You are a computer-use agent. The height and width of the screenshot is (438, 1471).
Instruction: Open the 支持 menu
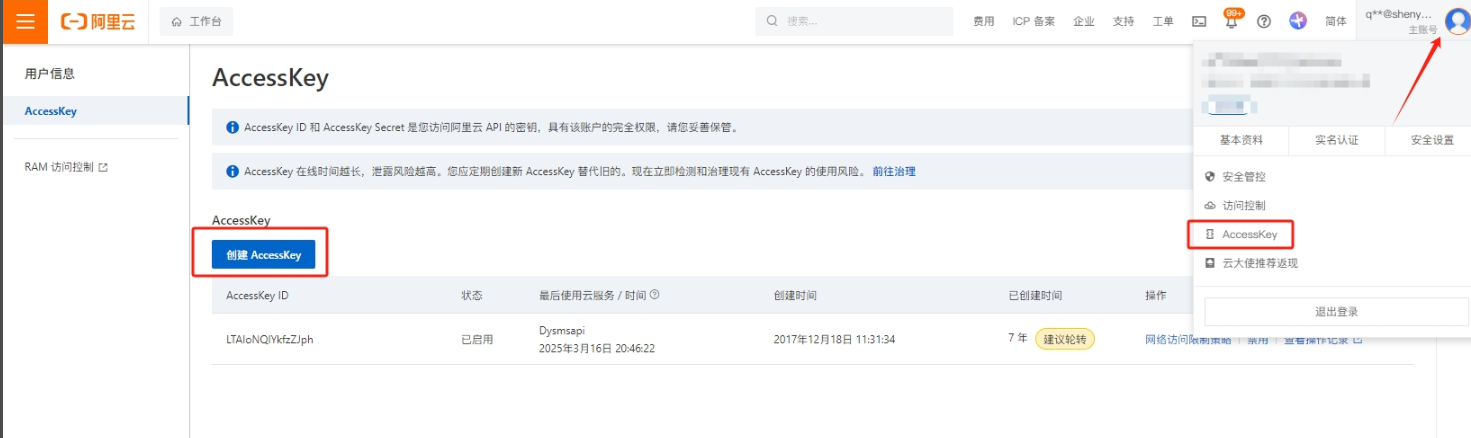(1123, 22)
